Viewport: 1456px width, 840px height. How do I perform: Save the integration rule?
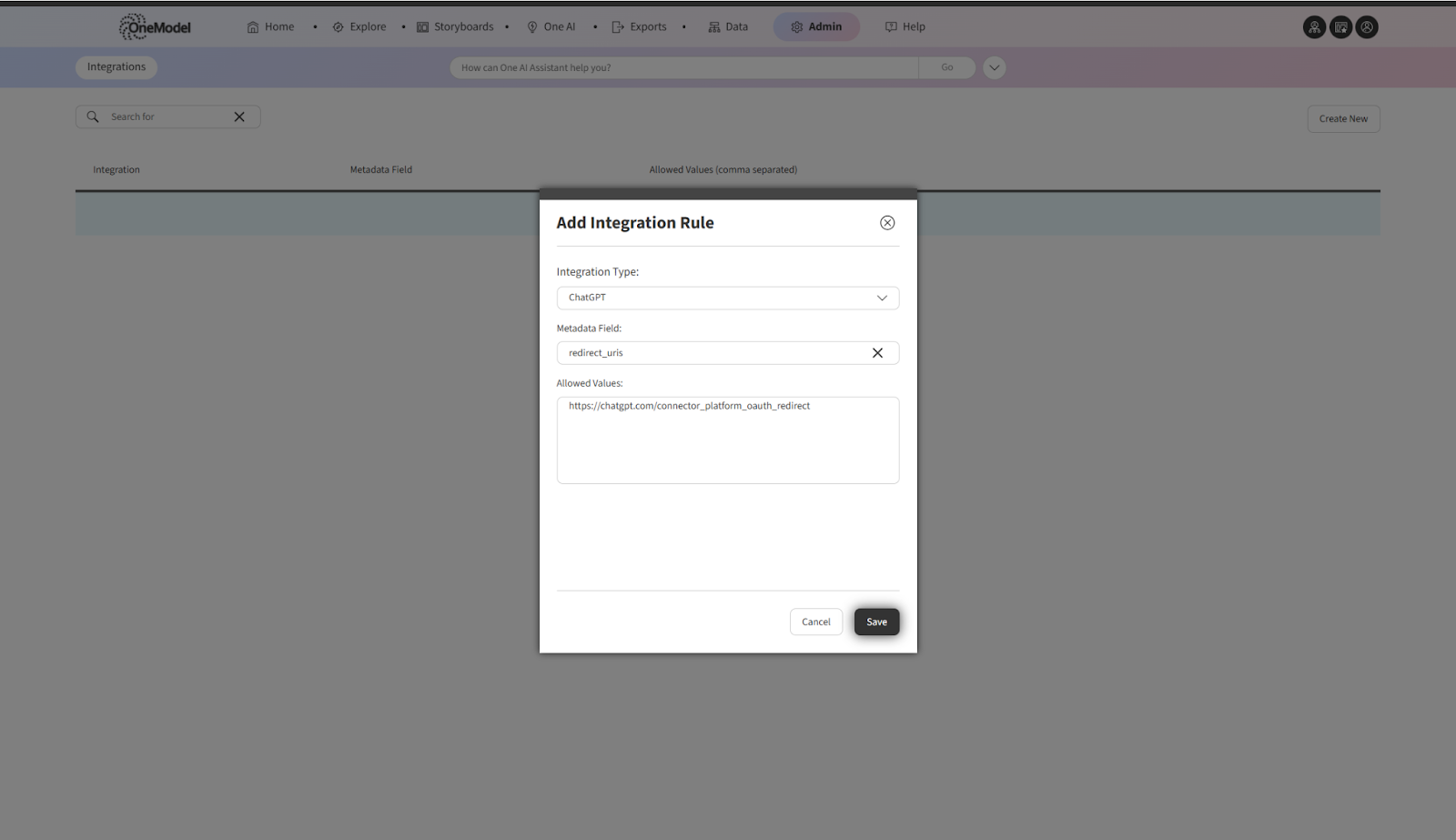[876, 622]
